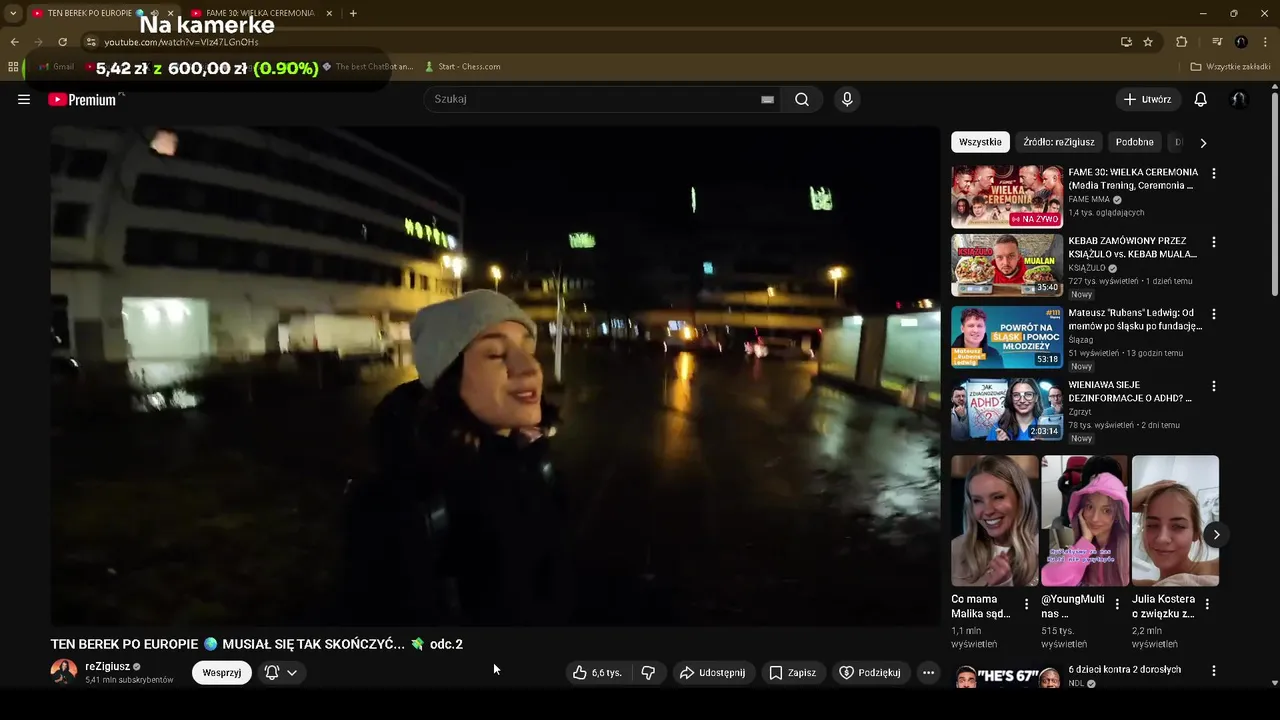
Task: Open options for Wieniawa ADHD video
Action: (1214, 386)
